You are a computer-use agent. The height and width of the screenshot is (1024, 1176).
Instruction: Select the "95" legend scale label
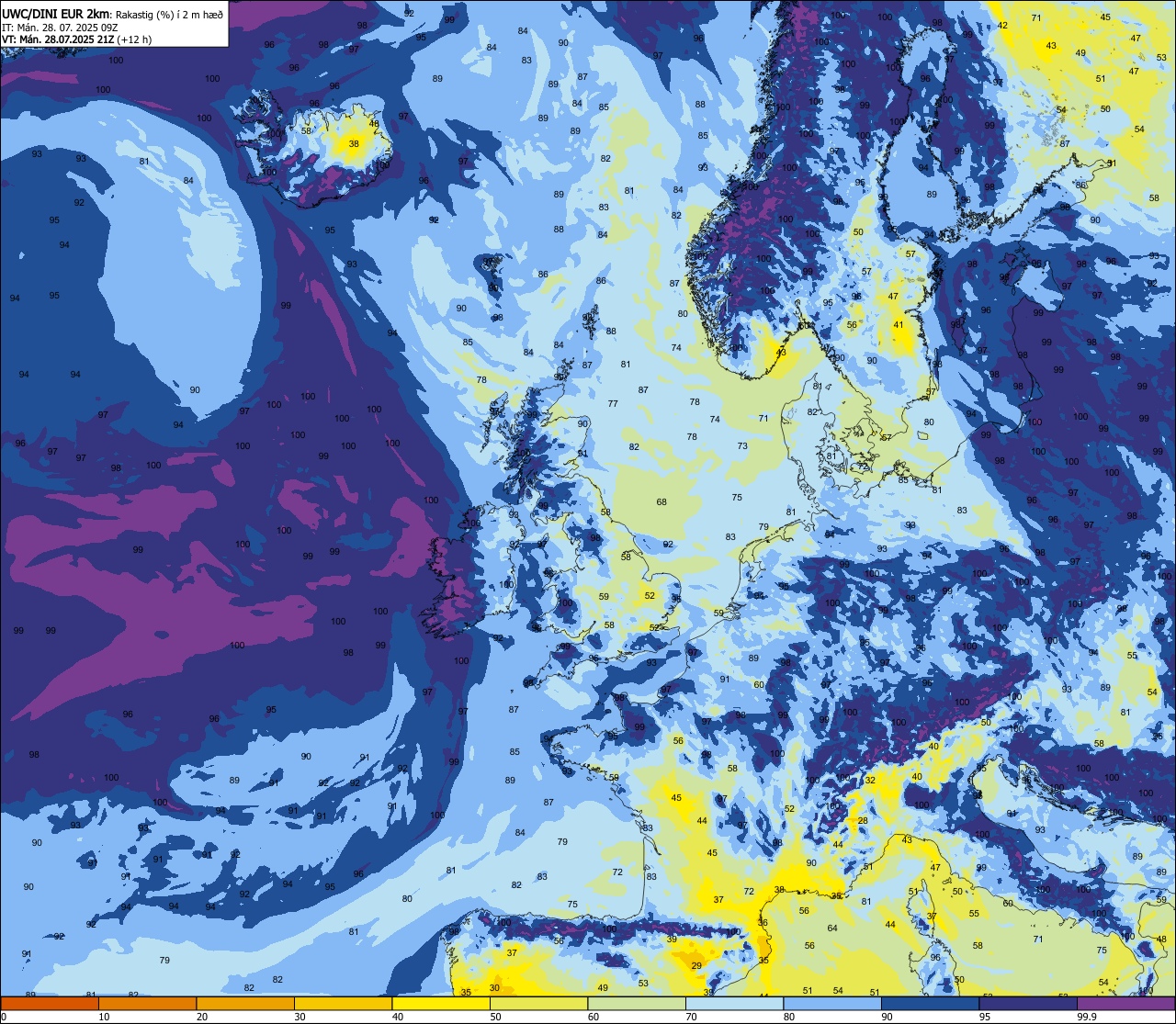[x=985, y=1017]
